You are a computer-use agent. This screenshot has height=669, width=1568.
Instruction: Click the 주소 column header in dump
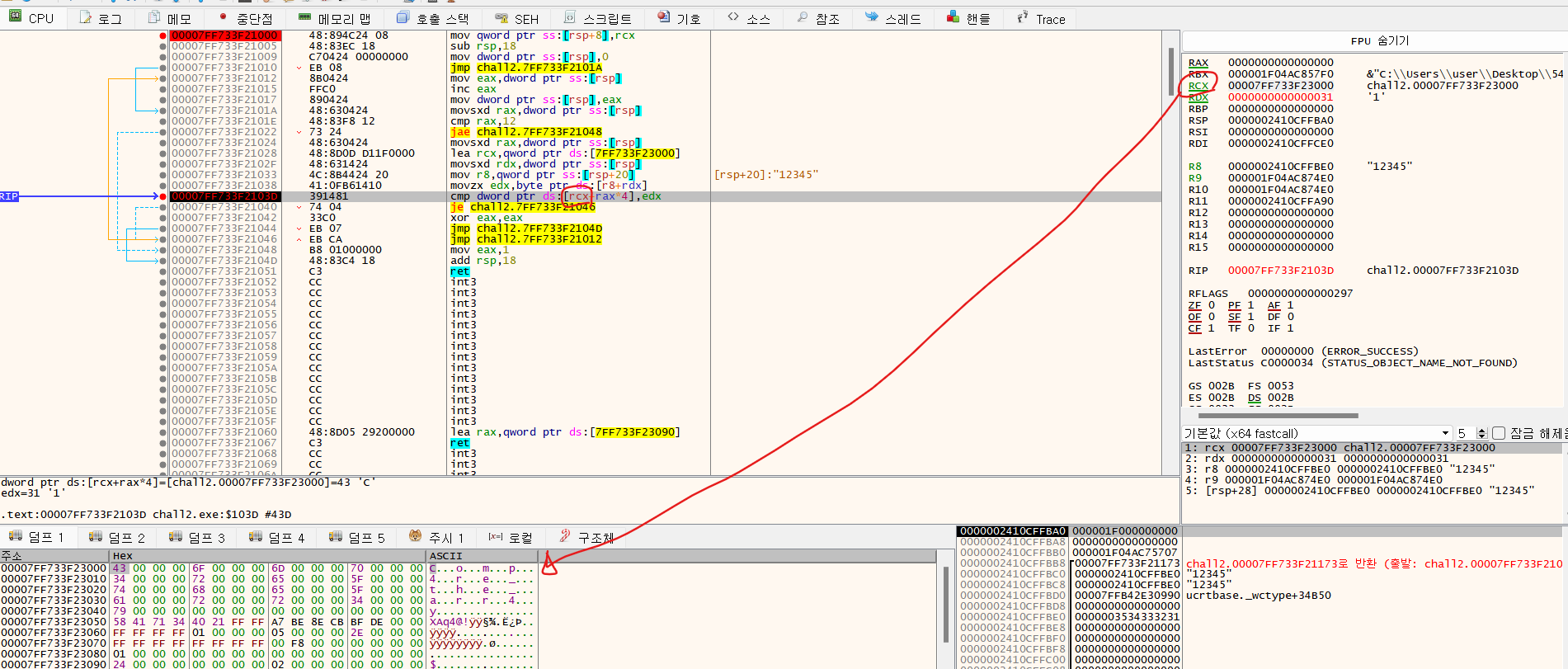(55, 556)
